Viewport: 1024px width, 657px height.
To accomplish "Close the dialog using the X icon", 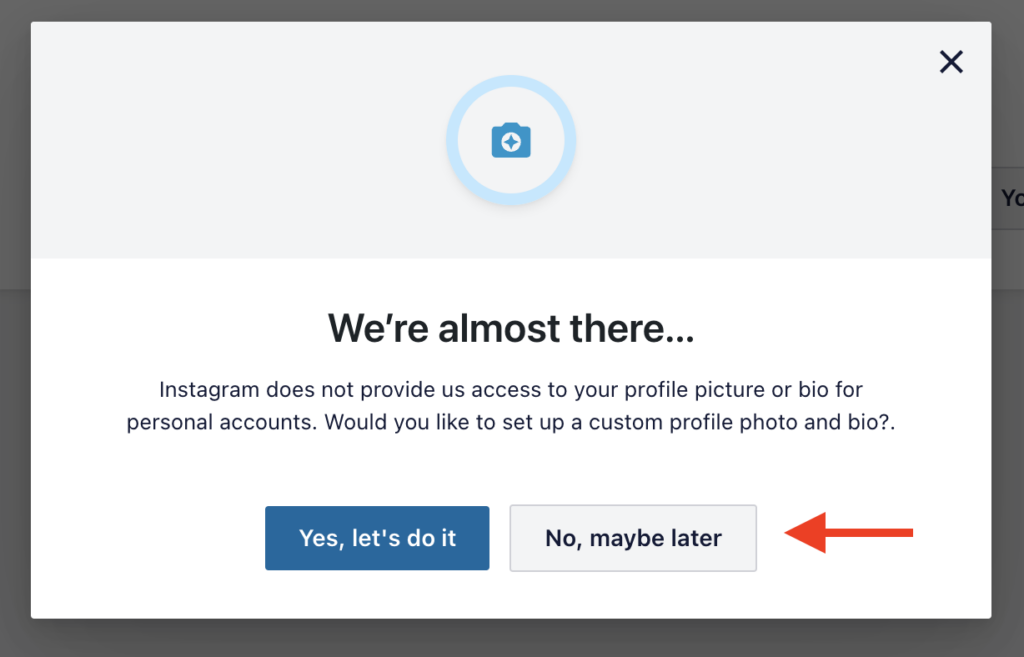I will tap(951, 62).
